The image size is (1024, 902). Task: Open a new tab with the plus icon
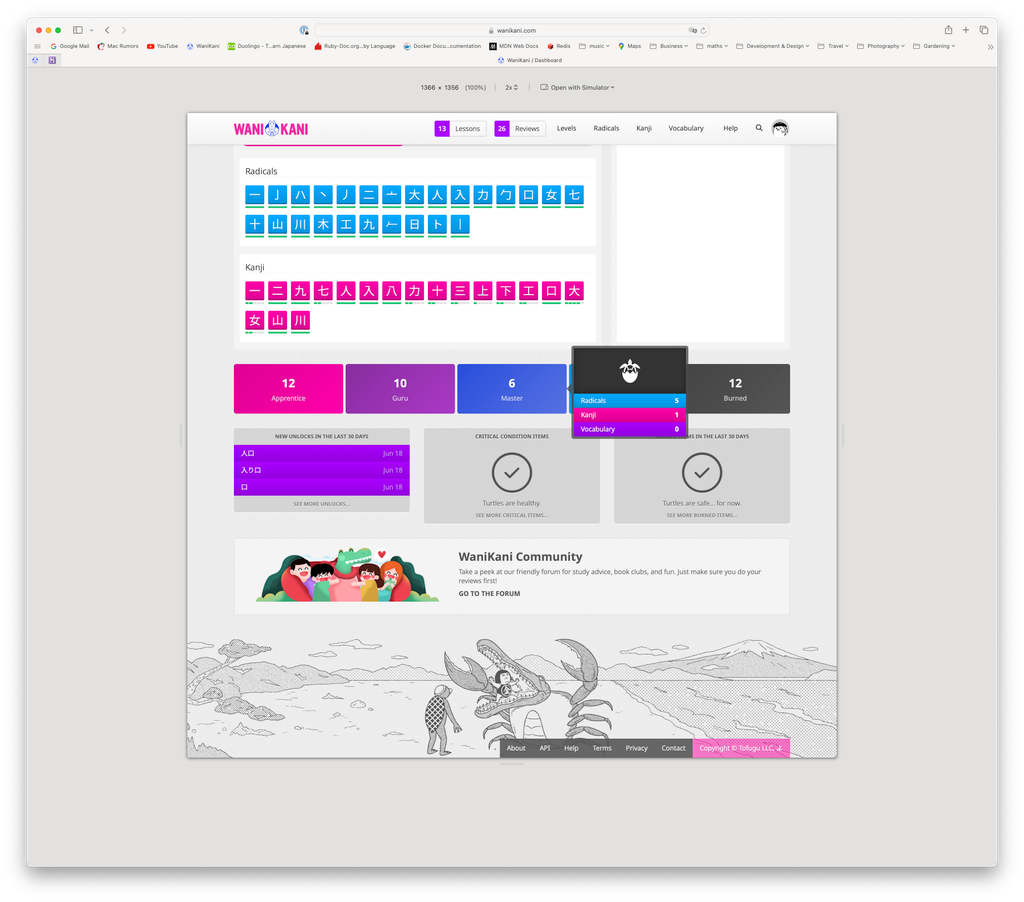[966, 30]
